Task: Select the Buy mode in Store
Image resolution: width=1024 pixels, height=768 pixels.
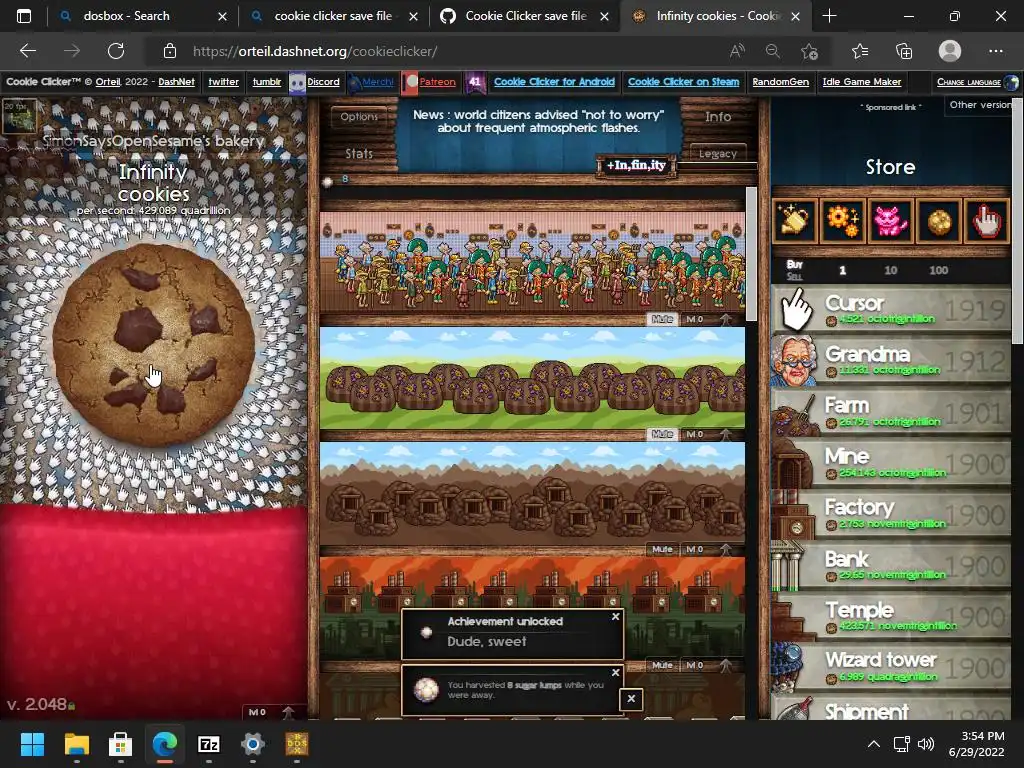Action: pyautogui.click(x=794, y=264)
